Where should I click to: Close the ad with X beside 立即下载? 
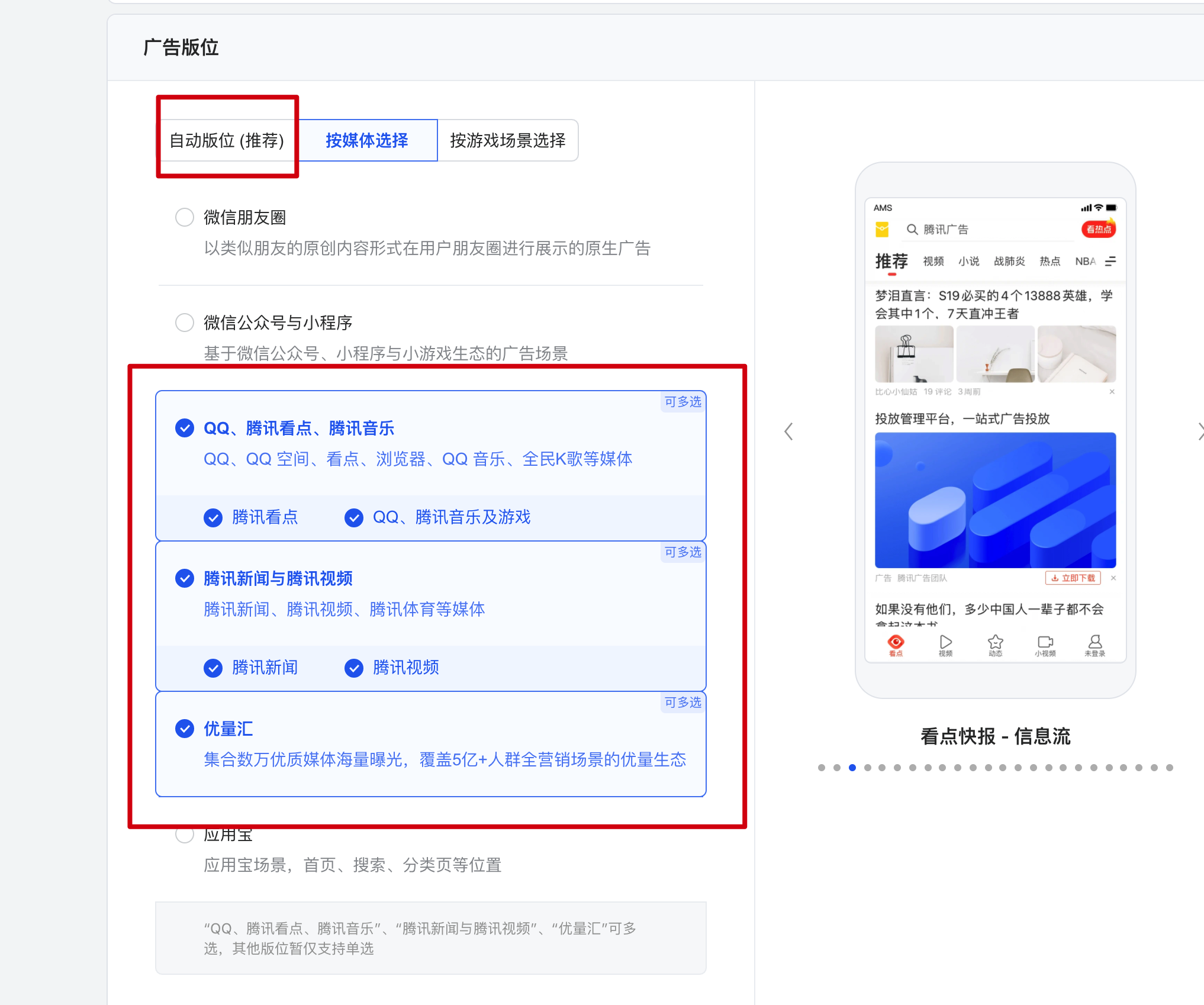tap(1113, 578)
